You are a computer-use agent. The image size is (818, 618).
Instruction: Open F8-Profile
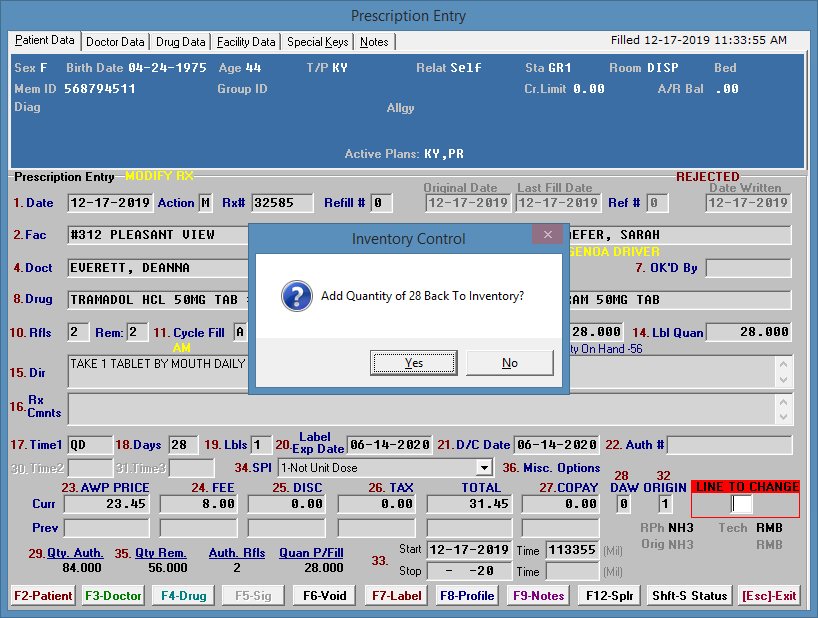(467, 595)
